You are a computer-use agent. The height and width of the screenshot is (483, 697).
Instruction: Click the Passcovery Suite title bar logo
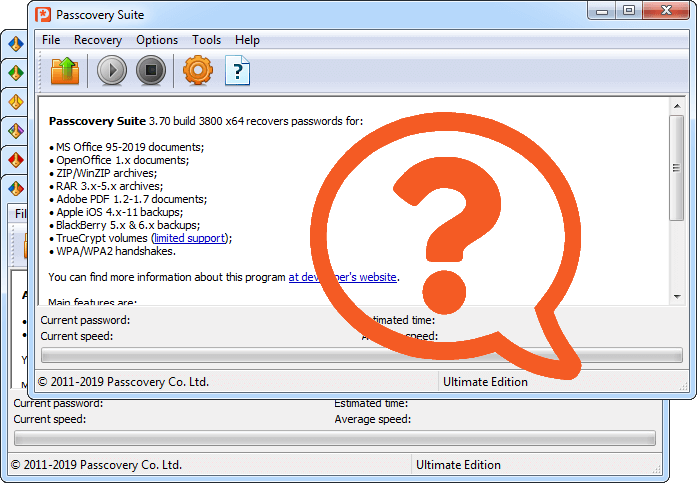click(43, 15)
